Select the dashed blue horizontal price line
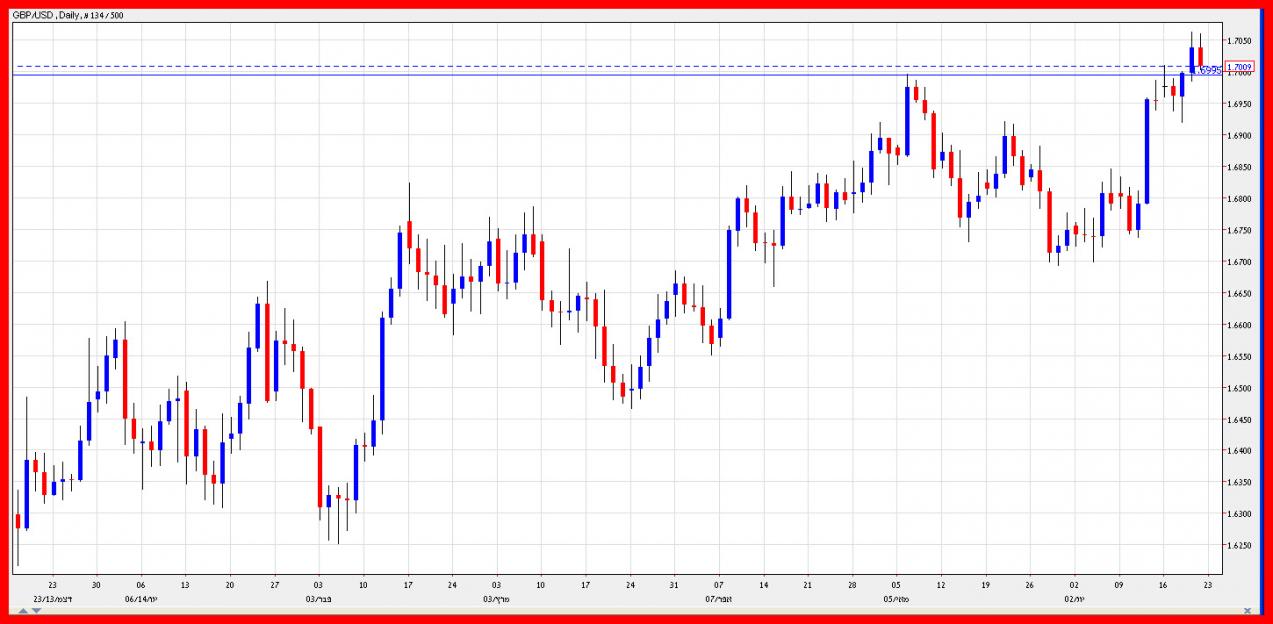Image resolution: width=1273 pixels, height=624 pixels. tap(600, 67)
